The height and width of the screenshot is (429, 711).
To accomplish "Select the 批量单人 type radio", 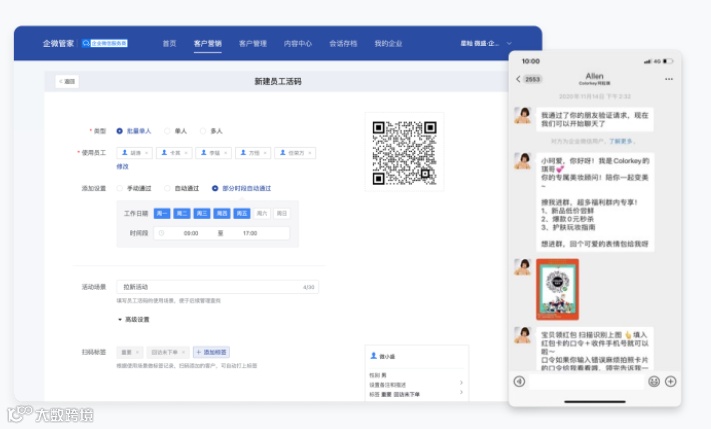I will tap(119, 131).
